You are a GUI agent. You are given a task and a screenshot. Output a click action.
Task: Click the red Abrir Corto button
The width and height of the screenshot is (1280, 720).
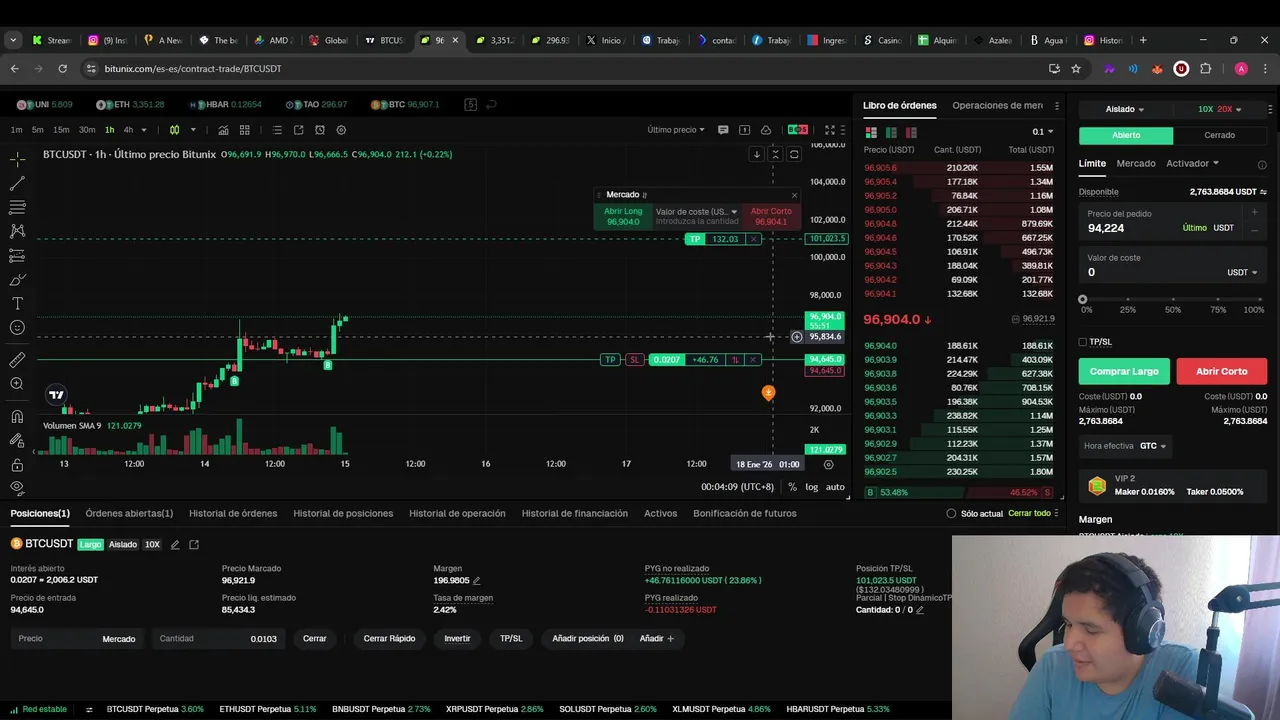pos(1221,371)
